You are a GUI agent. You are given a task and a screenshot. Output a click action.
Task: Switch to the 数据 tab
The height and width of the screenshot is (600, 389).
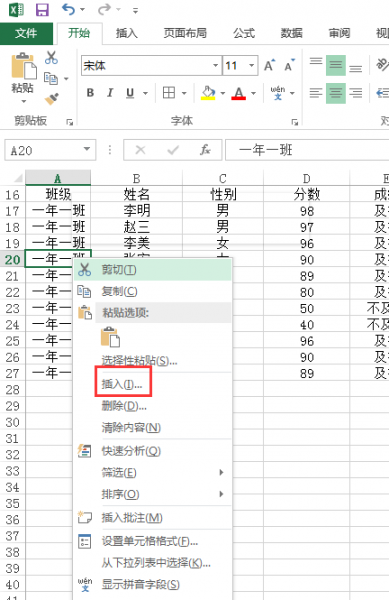(291, 34)
